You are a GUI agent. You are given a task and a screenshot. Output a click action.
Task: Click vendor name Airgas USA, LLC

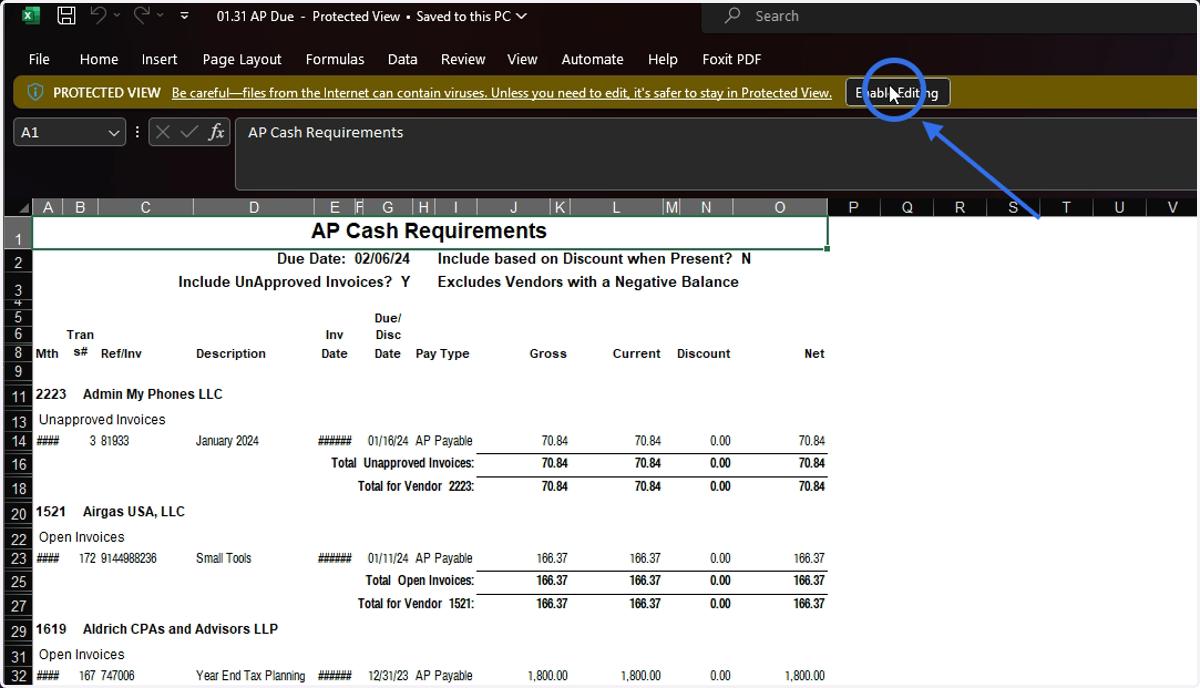pyautogui.click(x=134, y=512)
